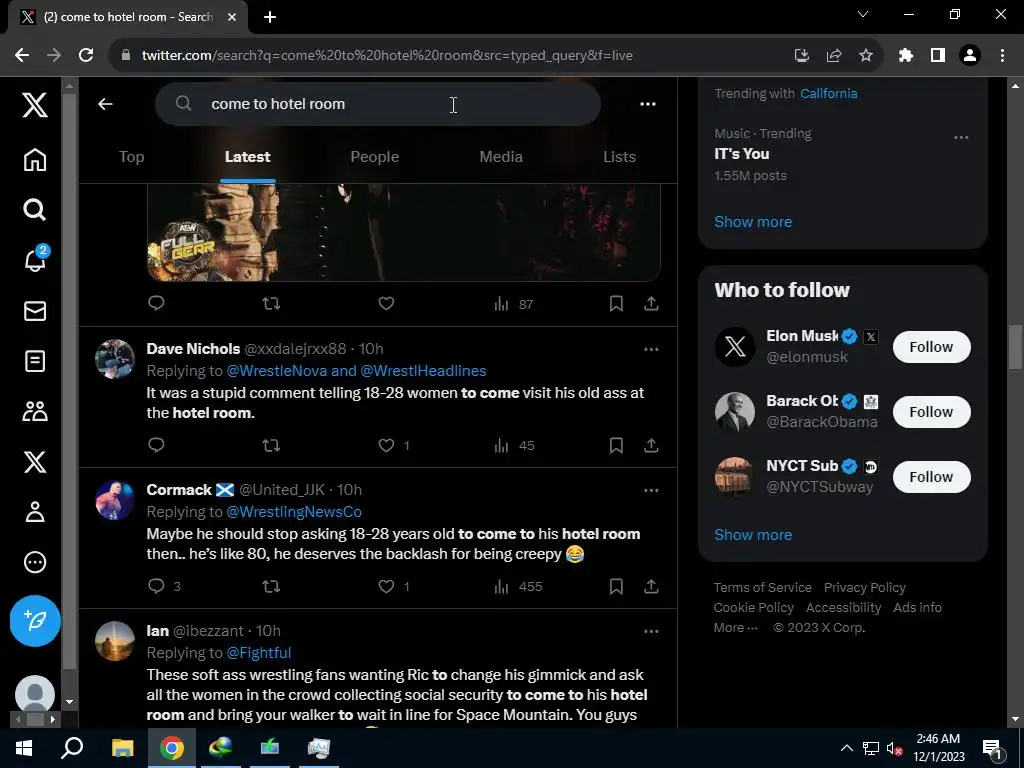Viewport: 1024px width, 768px height.
Task: Open account avatar at sidebar bottom
Action: click(x=35, y=694)
